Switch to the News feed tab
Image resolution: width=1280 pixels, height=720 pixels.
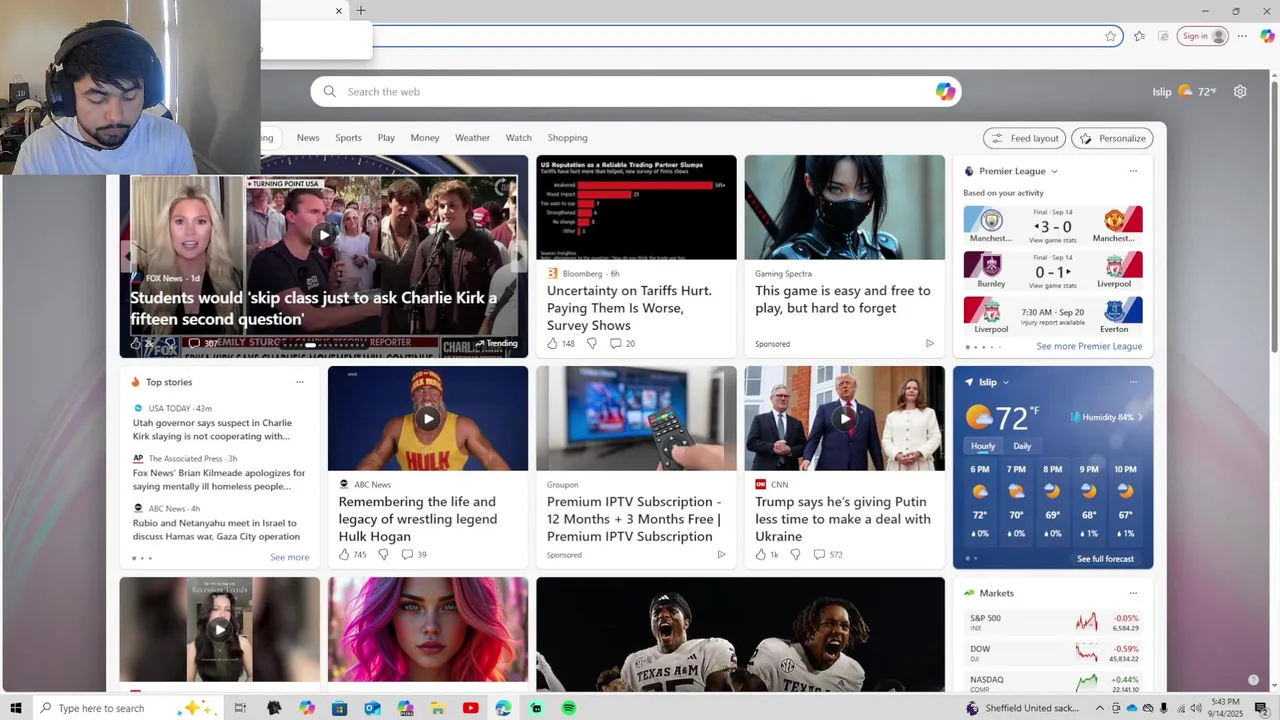[x=308, y=138]
